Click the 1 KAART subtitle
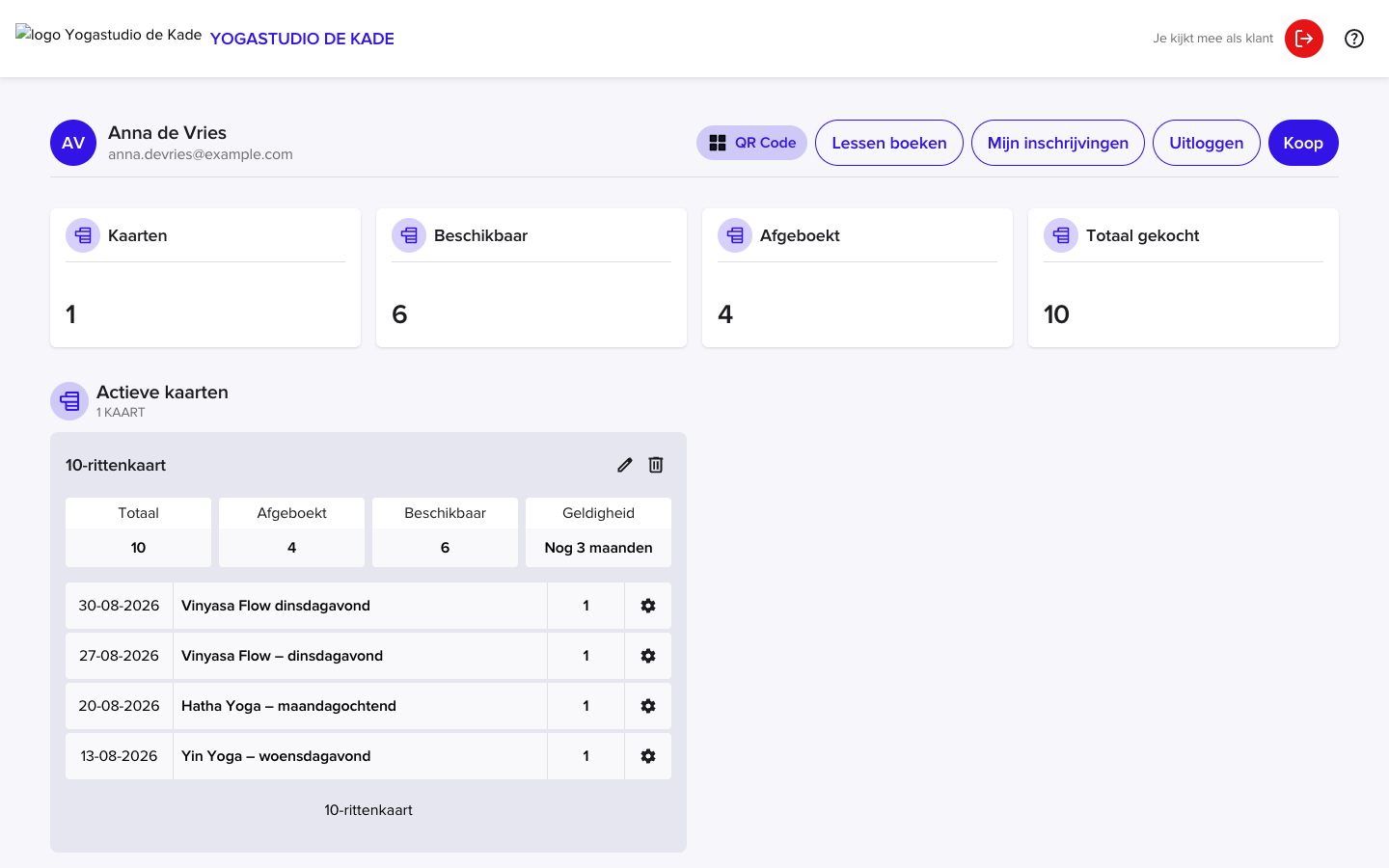Screen dimensions: 1389x868 pyautogui.click(x=121, y=412)
